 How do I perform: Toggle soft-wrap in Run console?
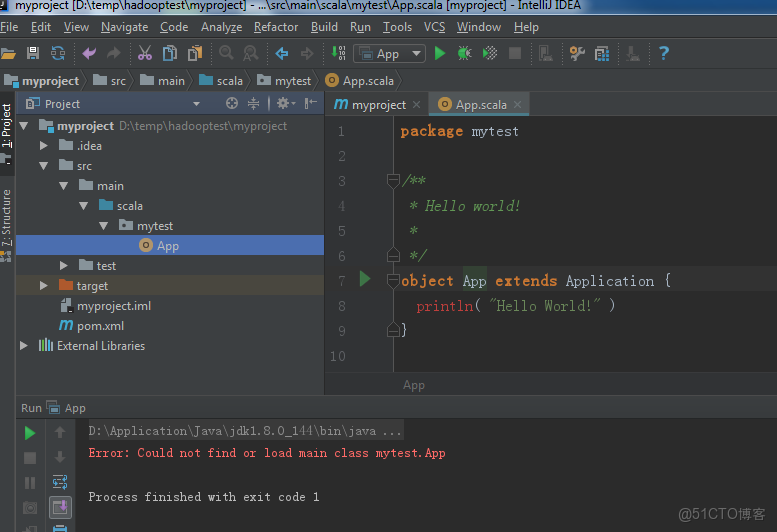pyautogui.click(x=60, y=483)
